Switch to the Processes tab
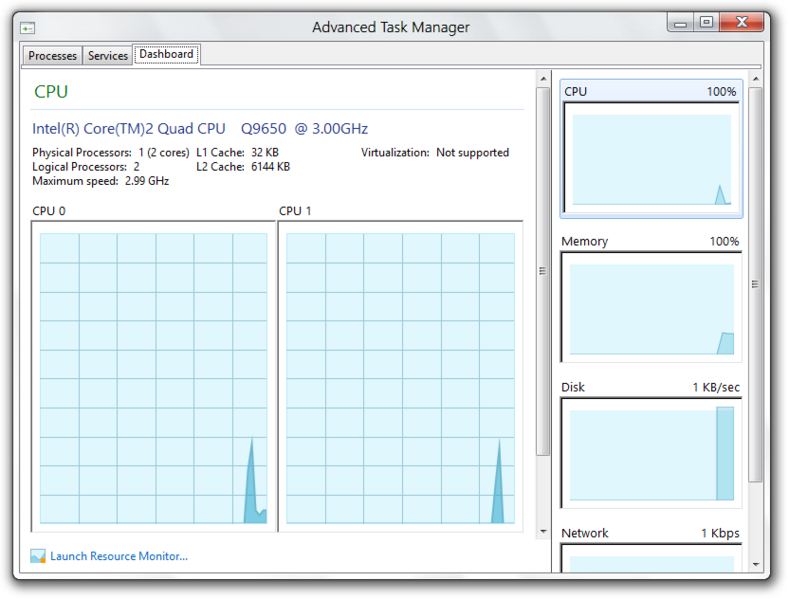 click(x=52, y=56)
